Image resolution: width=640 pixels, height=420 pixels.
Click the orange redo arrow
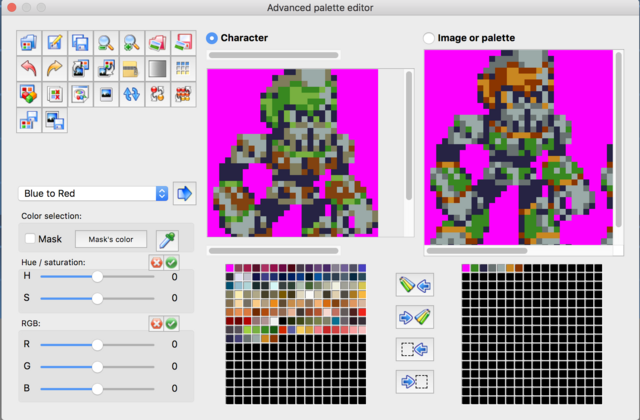point(54,69)
